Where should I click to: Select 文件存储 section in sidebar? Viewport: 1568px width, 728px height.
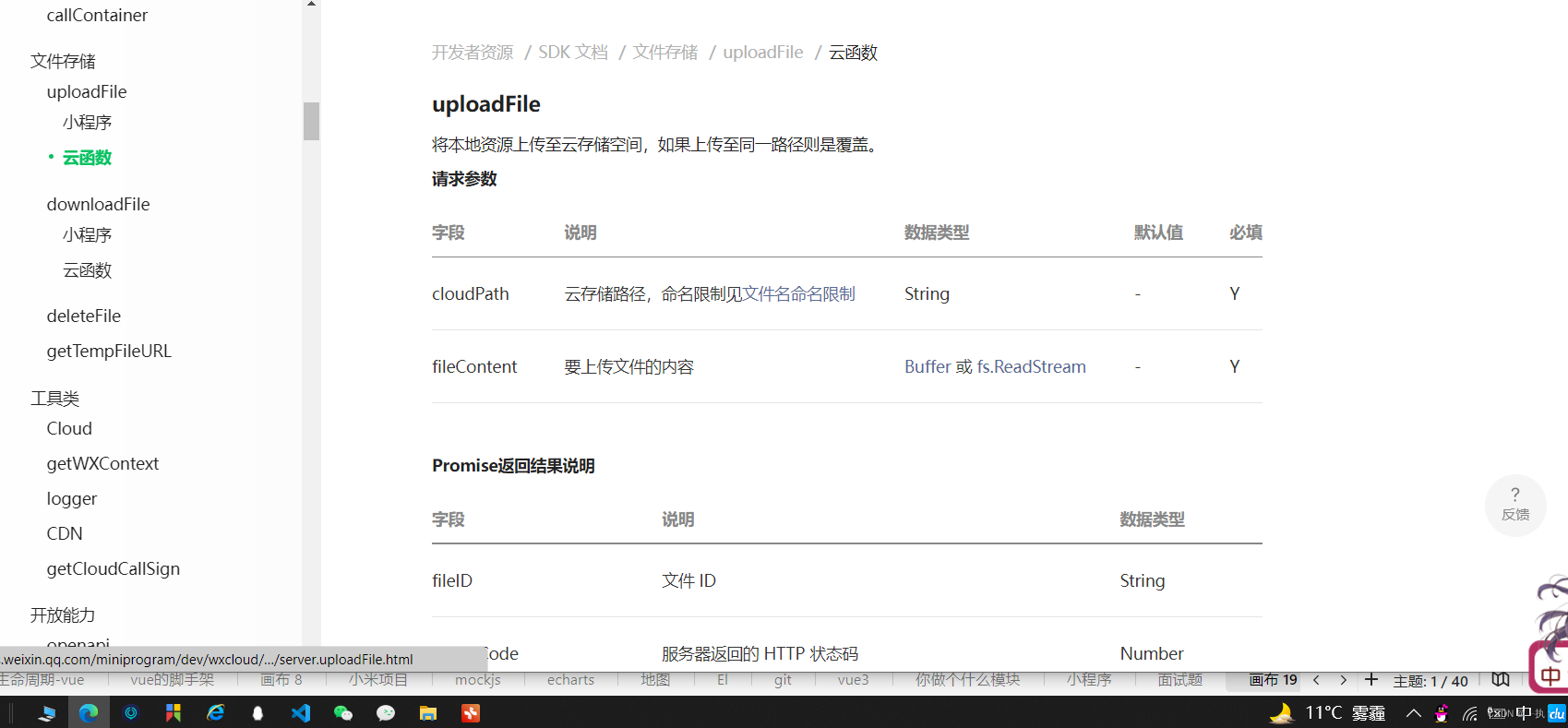[x=63, y=61]
